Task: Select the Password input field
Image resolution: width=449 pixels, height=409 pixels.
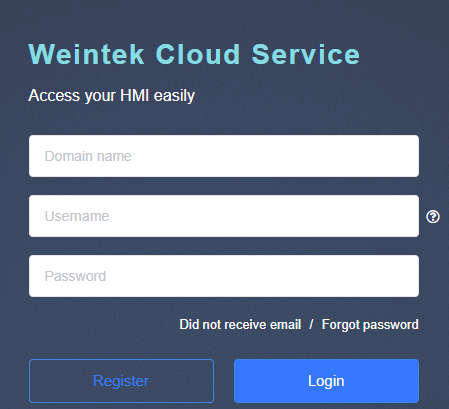Action: tap(224, 276)
